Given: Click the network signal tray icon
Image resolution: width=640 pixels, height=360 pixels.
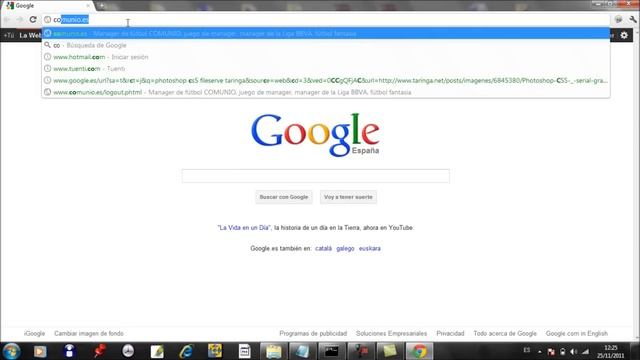Looking at the screenshot, I should coord(585,351).
